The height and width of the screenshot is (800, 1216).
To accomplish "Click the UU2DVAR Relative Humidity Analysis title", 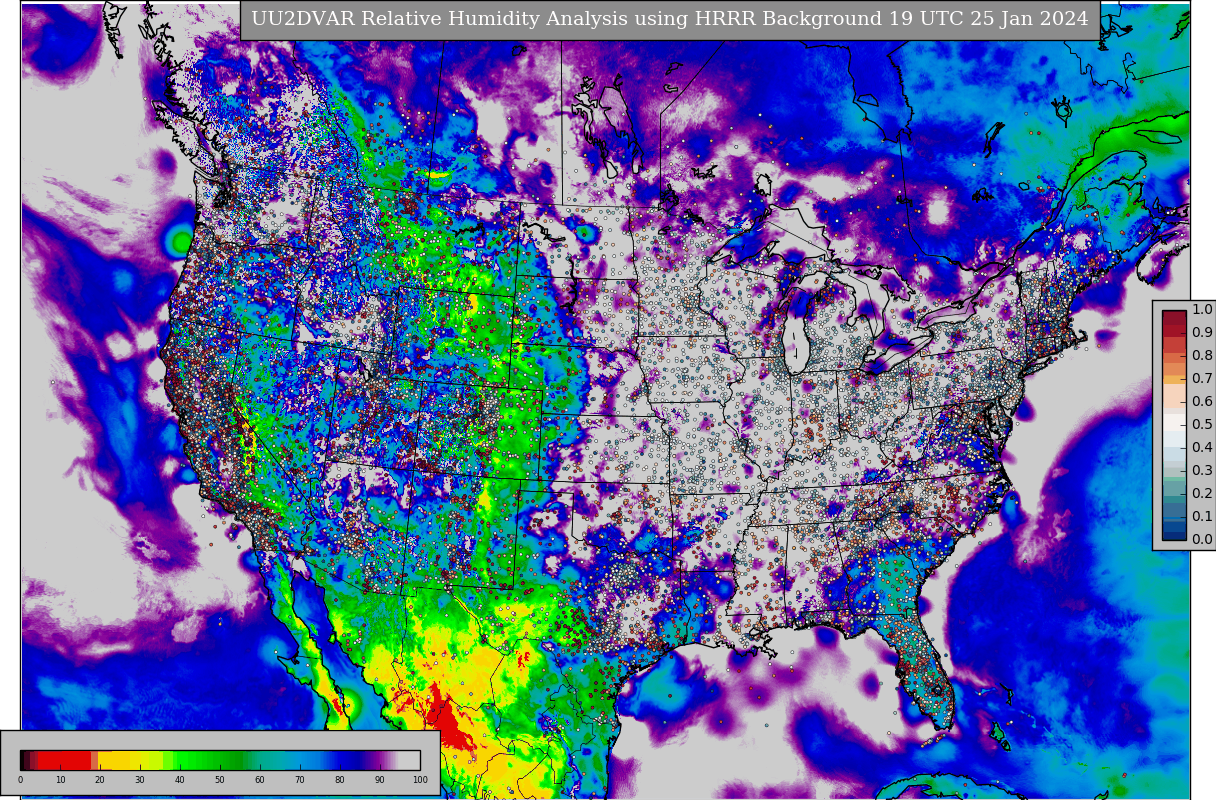I will pos(670,19).
